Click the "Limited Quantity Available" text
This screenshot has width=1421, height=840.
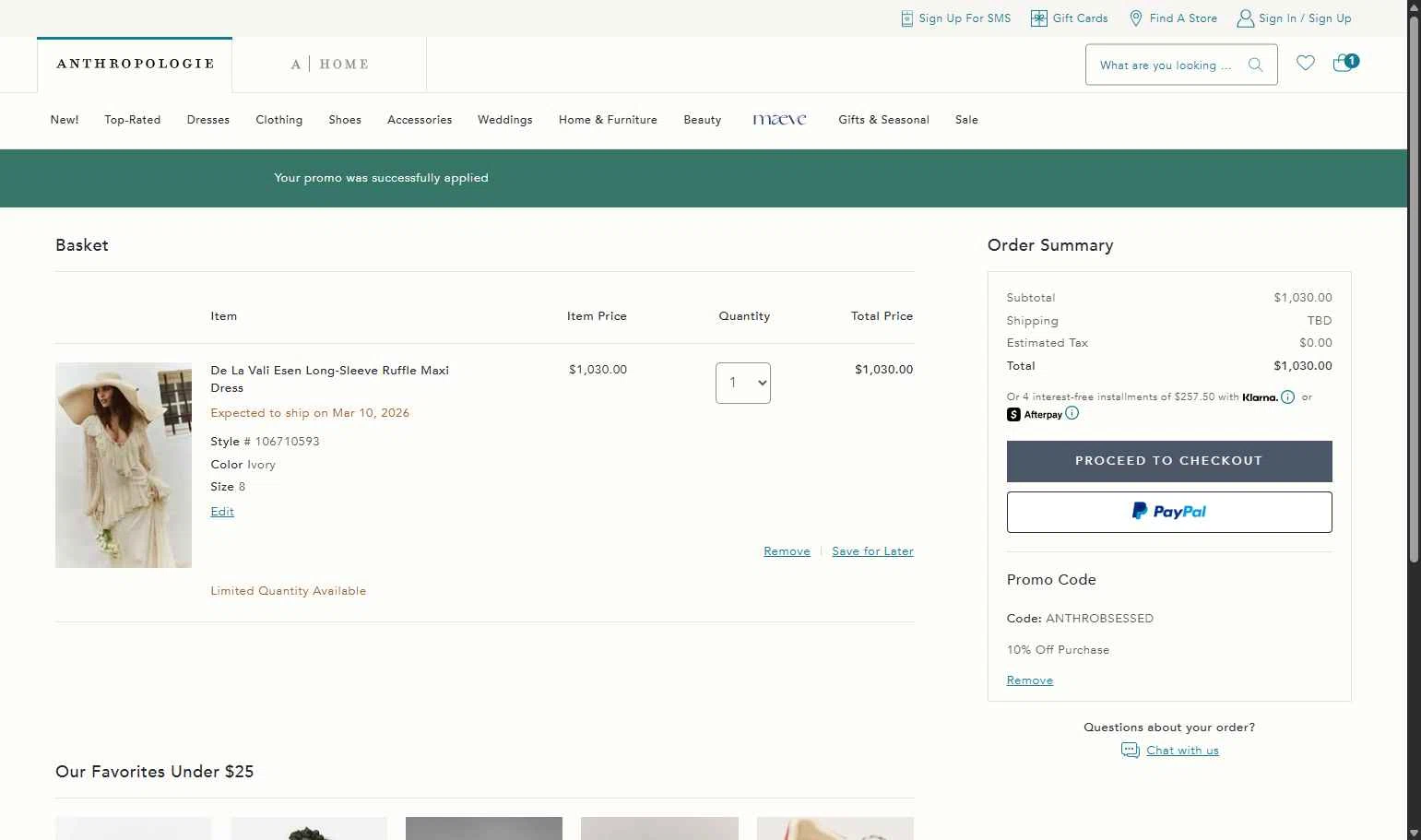tap(289, 591)
